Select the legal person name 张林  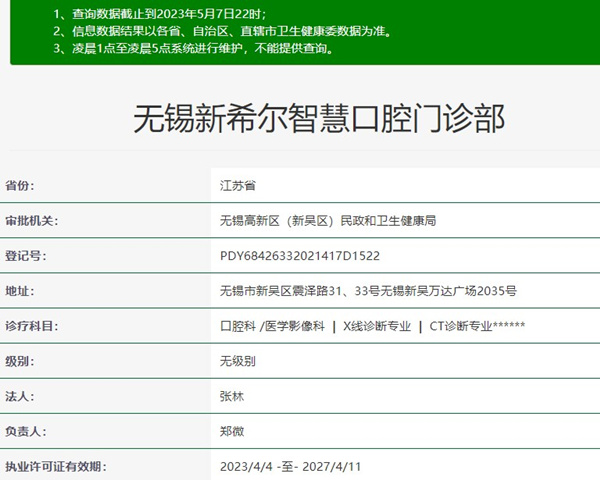tap(232, 397)
